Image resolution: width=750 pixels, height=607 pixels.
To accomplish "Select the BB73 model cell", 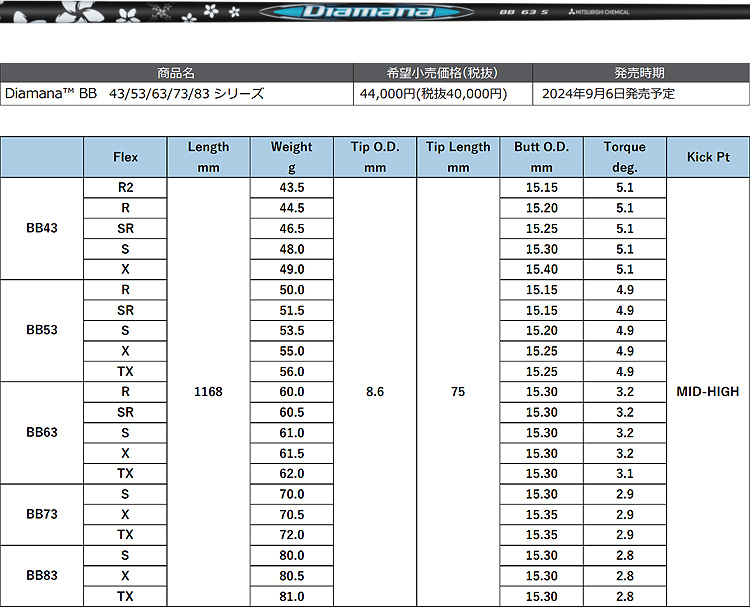I will pos(42,514).
